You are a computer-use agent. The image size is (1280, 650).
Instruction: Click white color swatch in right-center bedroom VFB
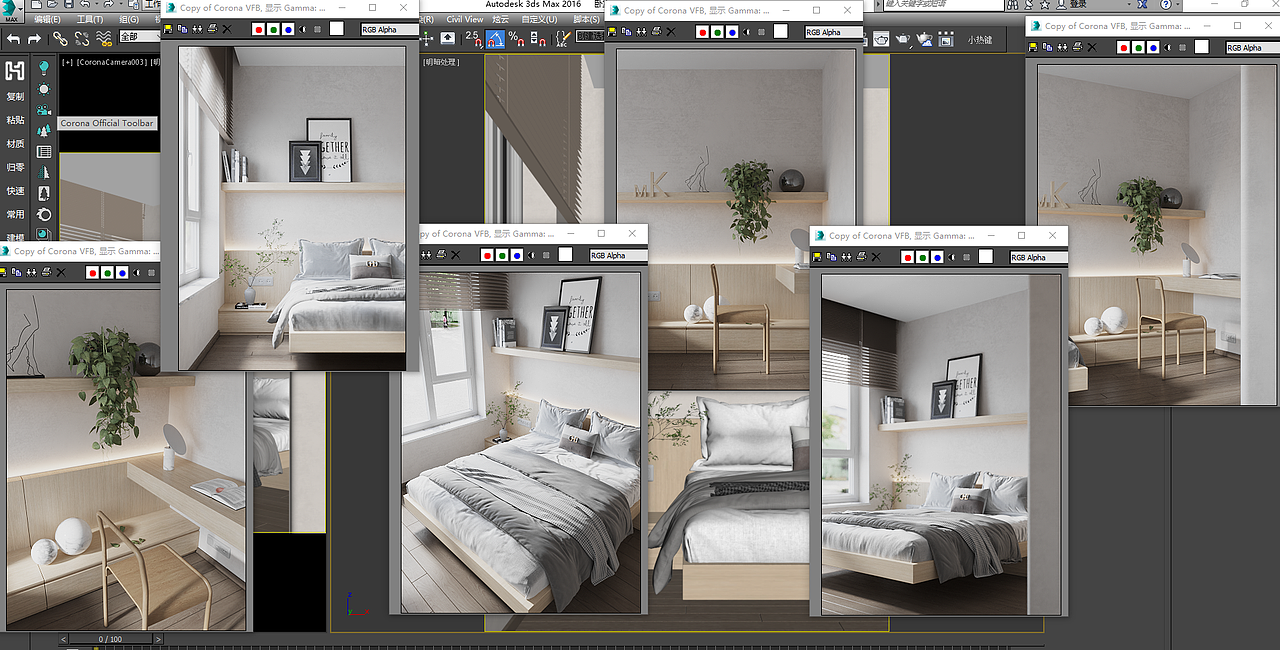[985, 257]
